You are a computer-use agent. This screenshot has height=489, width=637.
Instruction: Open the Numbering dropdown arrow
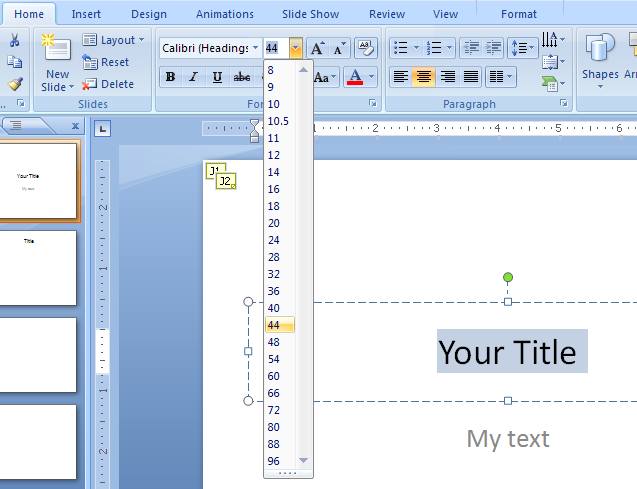(450, 48)
